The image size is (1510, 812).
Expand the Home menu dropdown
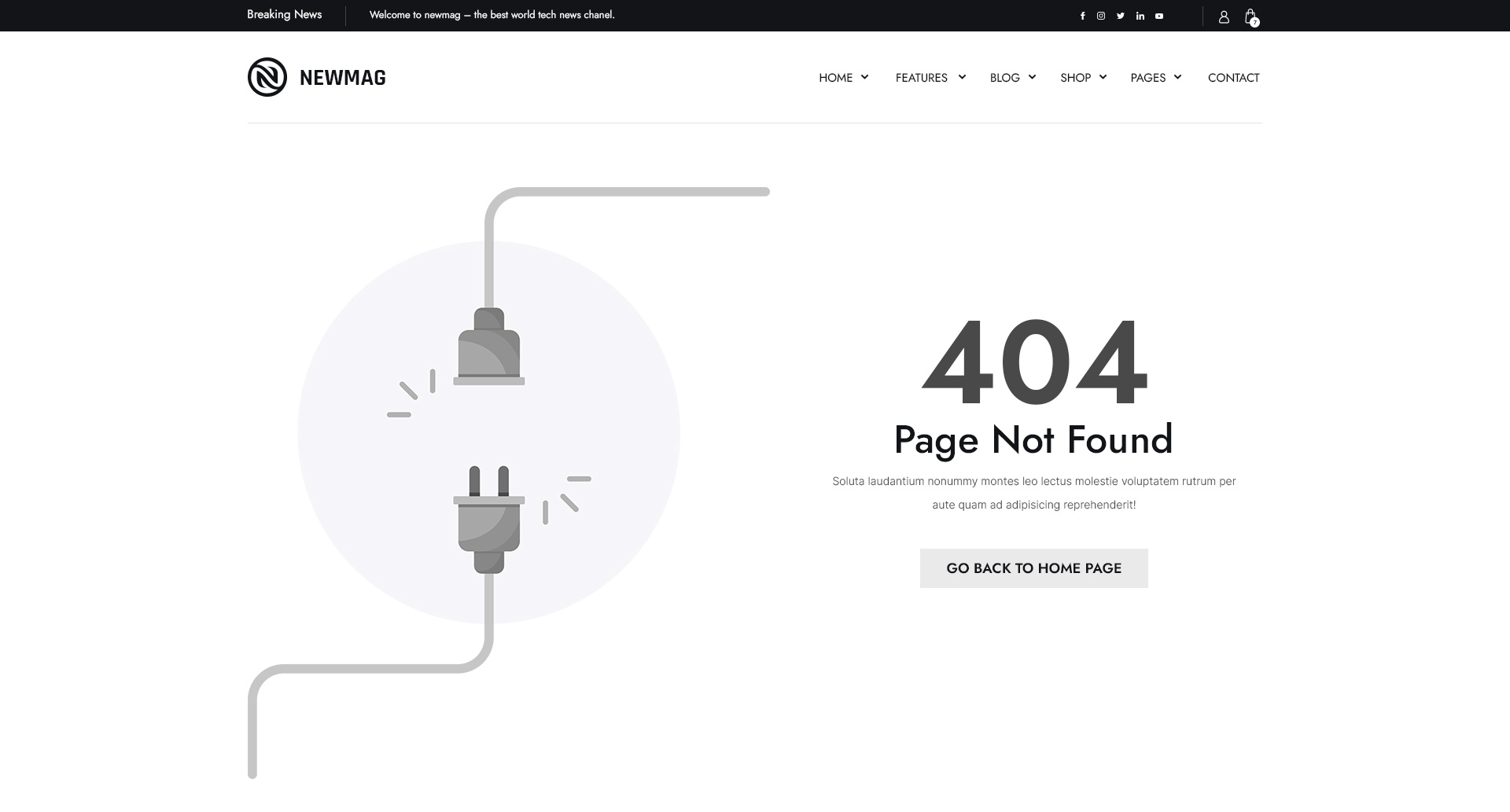(x=843, y=78)
